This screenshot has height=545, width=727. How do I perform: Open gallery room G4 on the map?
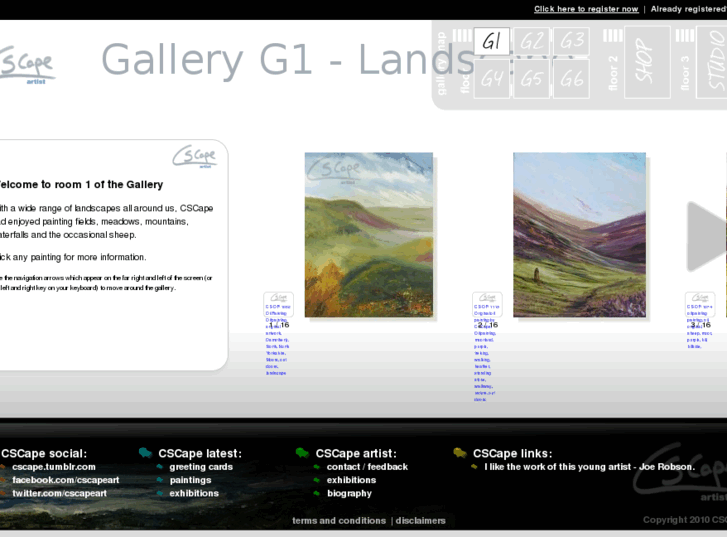(491, 79)
